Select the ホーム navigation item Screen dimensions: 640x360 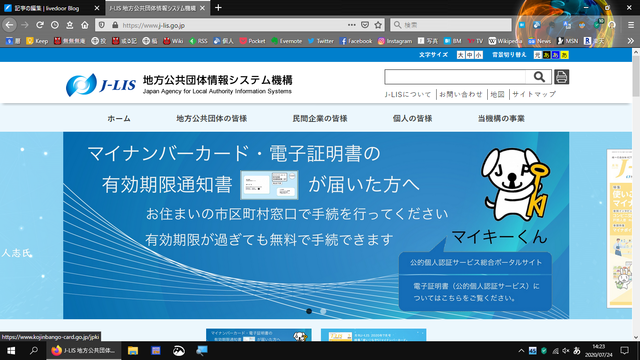pos(119,118)
